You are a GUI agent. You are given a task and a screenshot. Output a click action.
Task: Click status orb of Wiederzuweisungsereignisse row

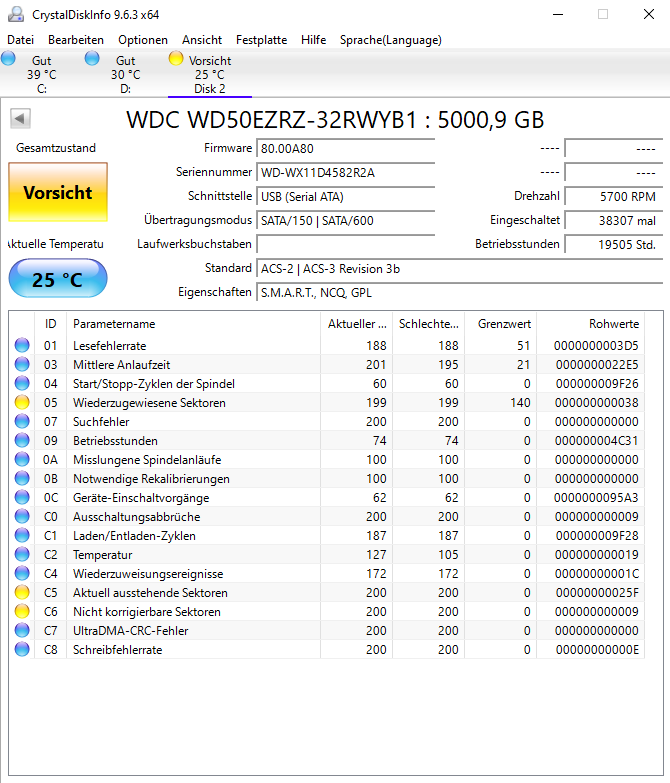22,573
